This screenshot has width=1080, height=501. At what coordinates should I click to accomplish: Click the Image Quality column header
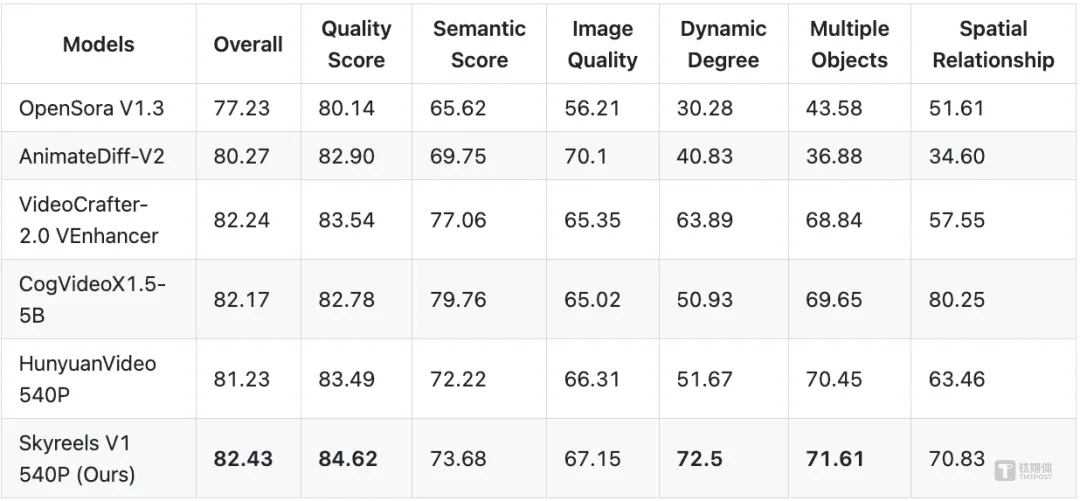click(x=602, y=44)
